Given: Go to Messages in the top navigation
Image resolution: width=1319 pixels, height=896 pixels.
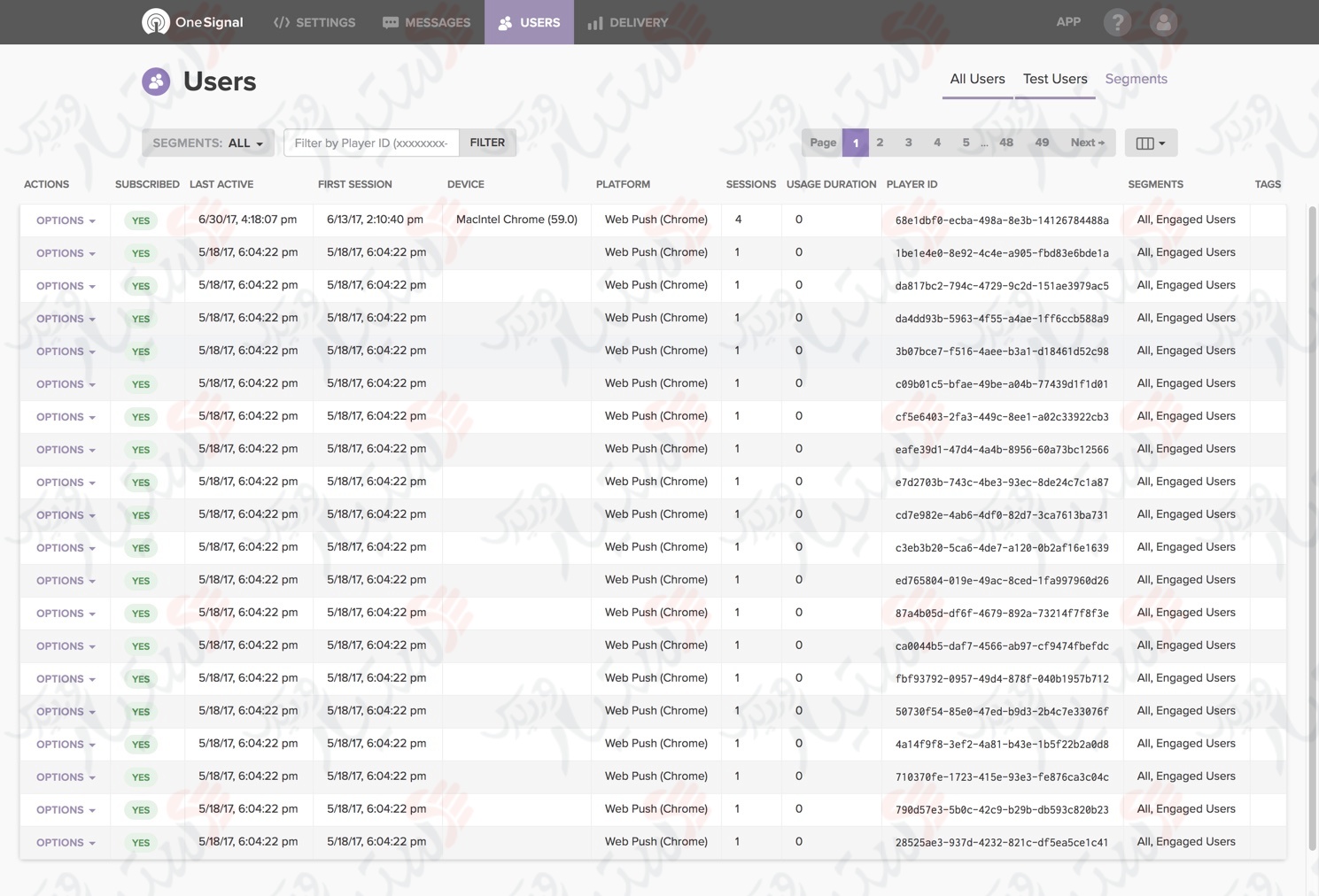Looking at the screenshot, I should (x=426, y=22).
